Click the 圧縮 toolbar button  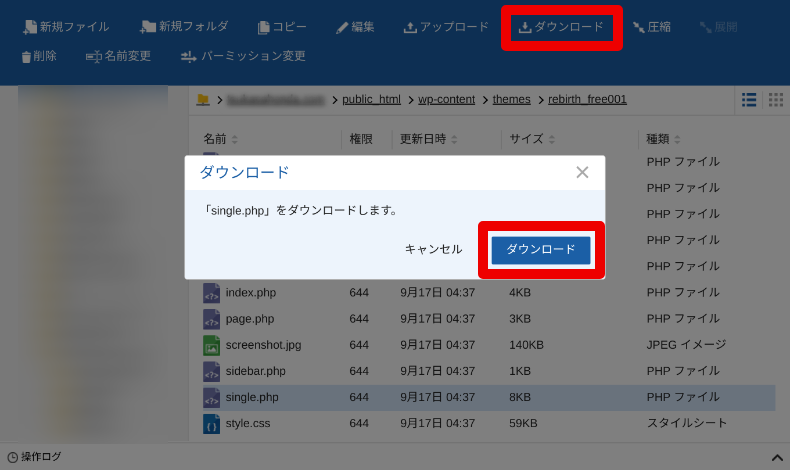coord(651,27)
